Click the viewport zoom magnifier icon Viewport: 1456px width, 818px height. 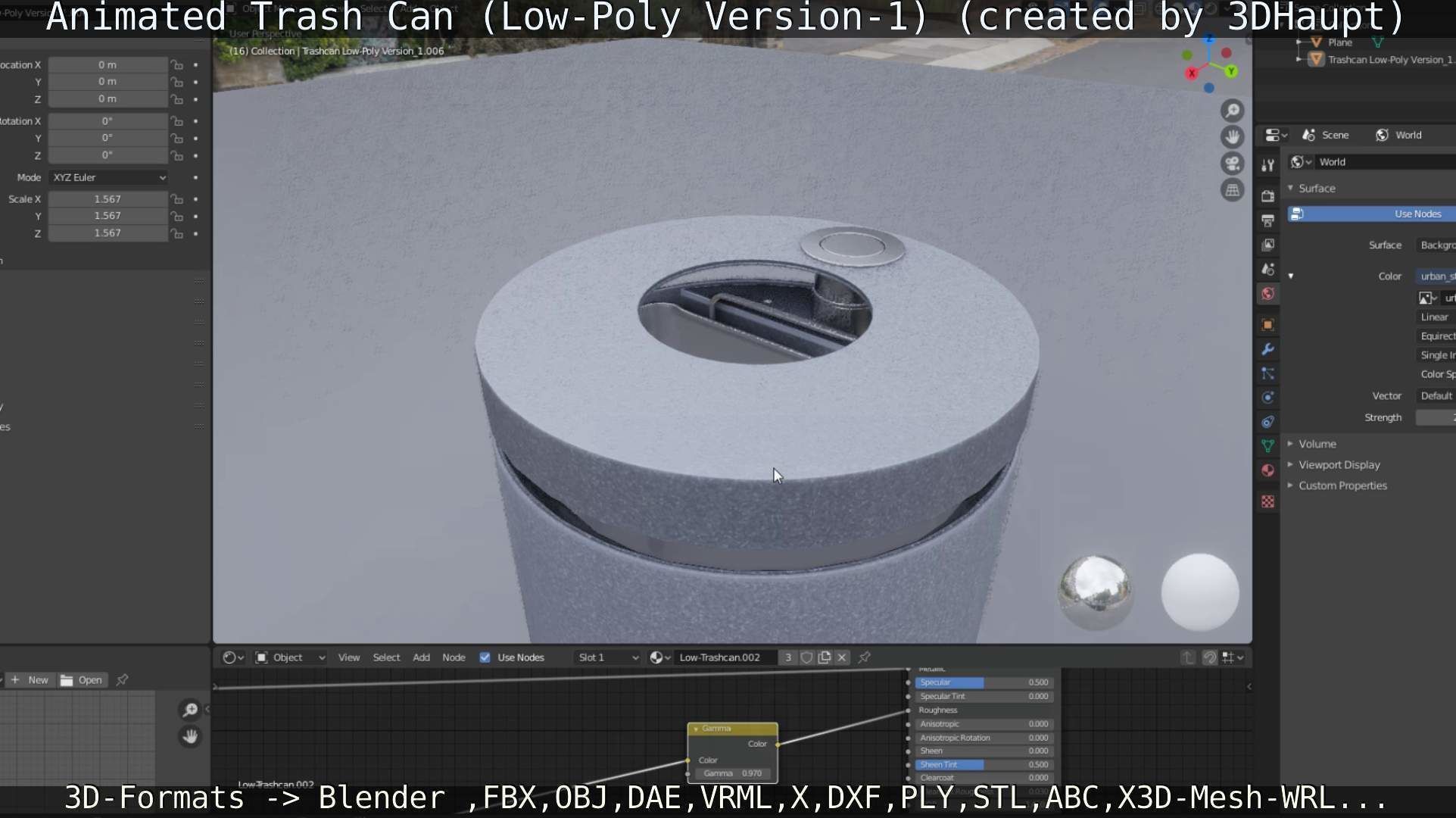pos(1233,111)
